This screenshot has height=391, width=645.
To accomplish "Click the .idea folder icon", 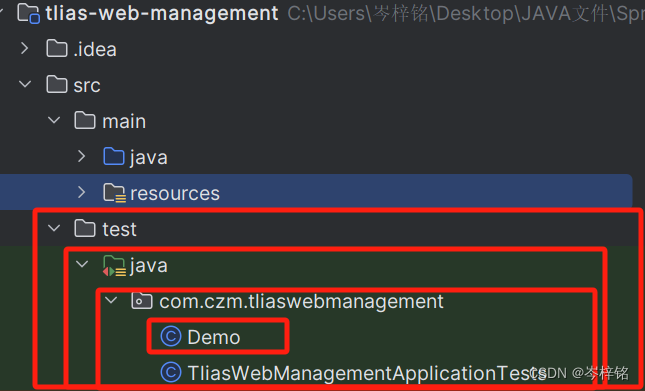I will click(x=57, y=49).
